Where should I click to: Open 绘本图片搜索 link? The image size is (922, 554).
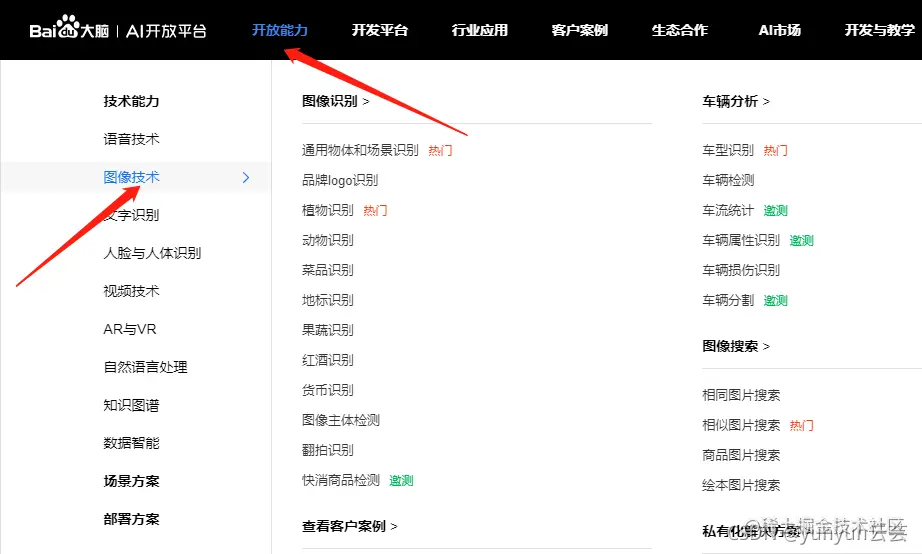pos(741,485)
